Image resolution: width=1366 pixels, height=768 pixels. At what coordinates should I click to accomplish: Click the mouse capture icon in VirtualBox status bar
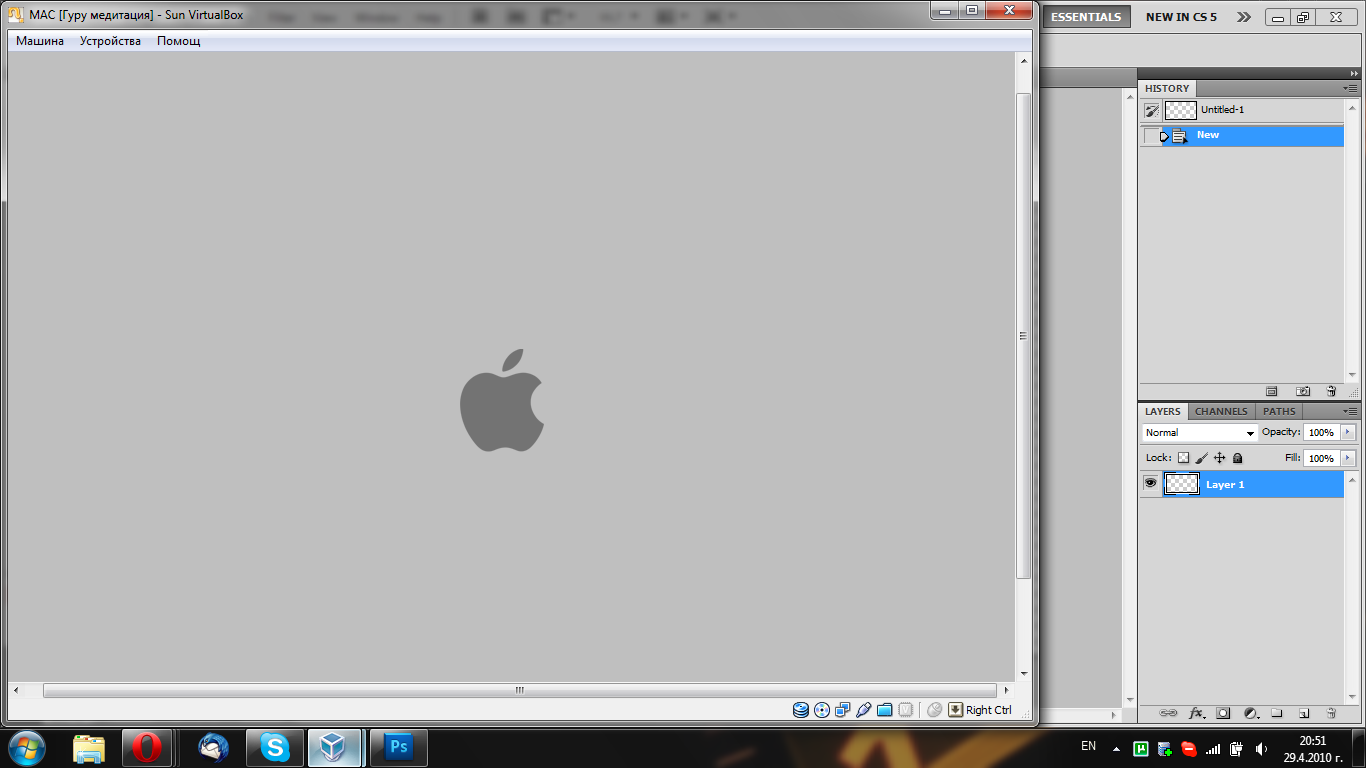[935, 710]
